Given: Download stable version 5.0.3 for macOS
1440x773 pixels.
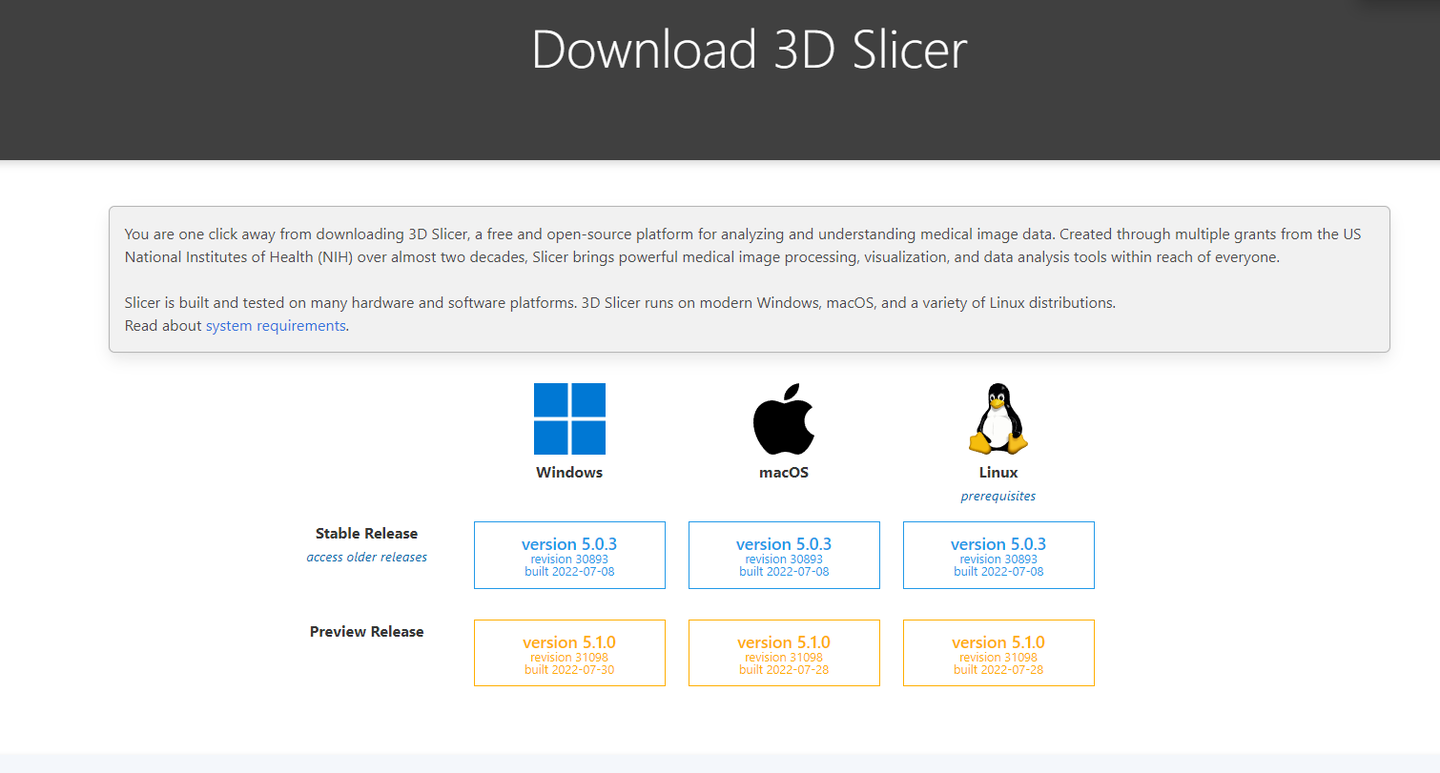Looking at the screenshot, I should point(784,555).
